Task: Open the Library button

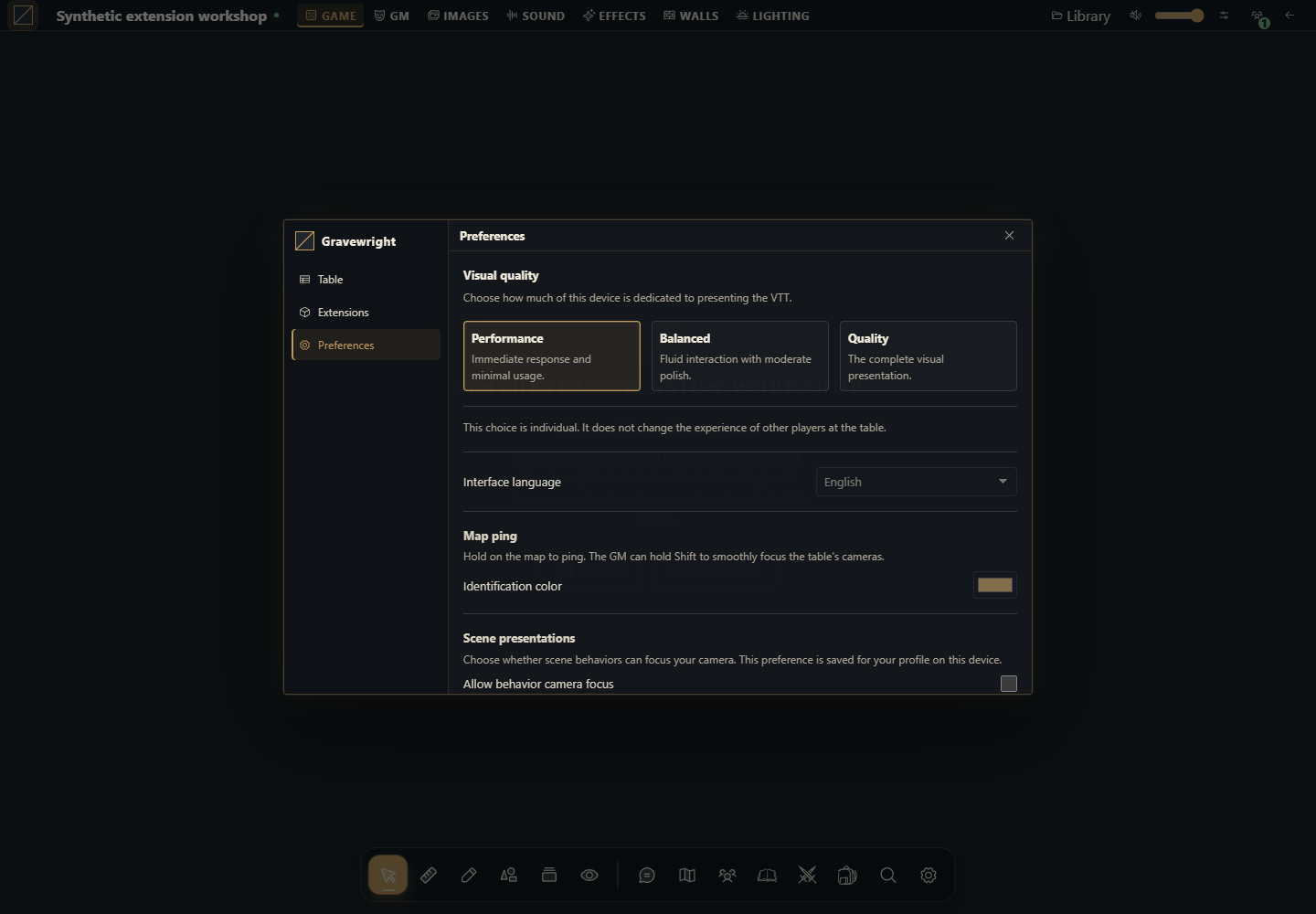Action: pos(1081,16)
